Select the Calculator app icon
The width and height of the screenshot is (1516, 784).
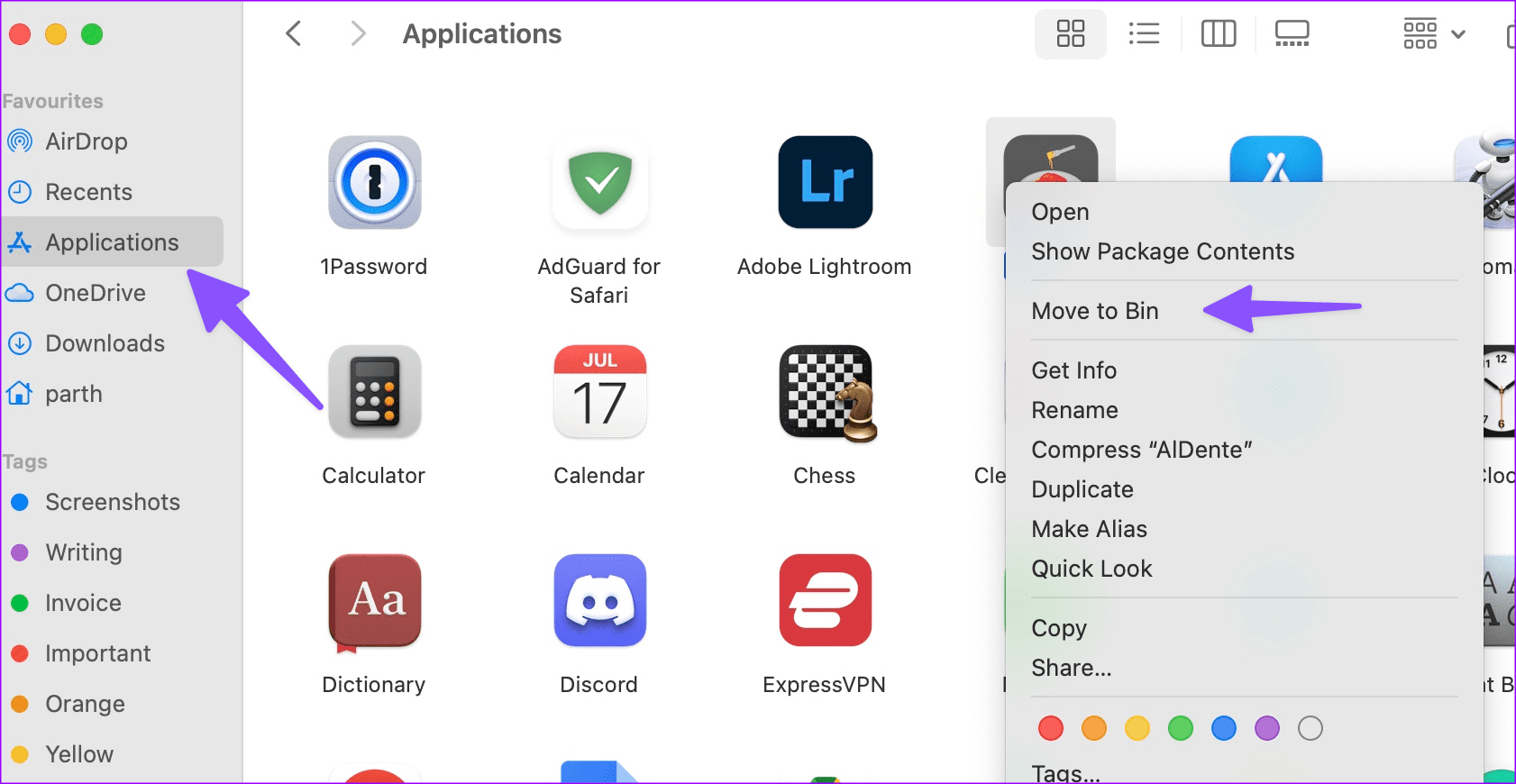click(x=374, y=392)
